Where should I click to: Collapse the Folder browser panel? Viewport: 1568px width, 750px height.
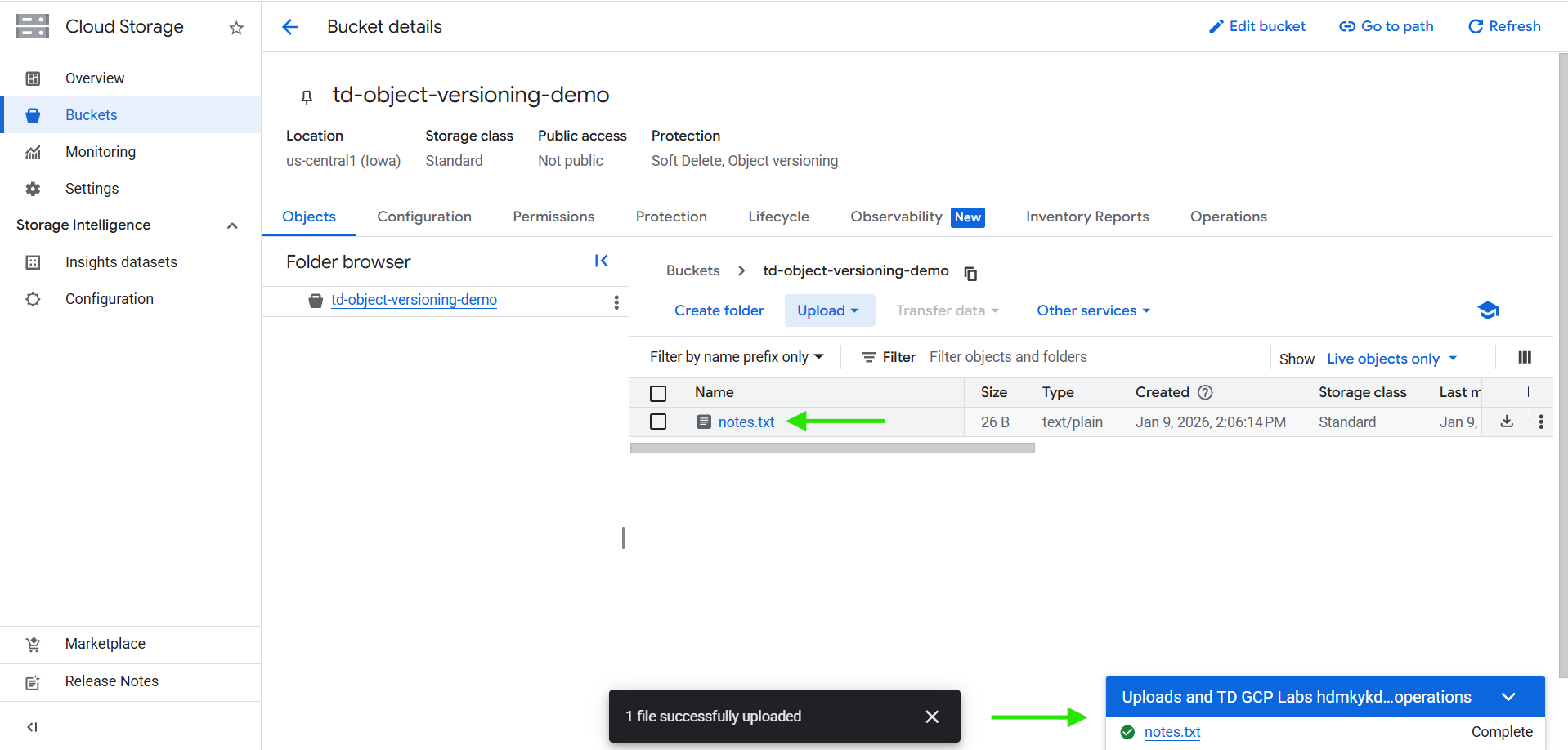601,261
